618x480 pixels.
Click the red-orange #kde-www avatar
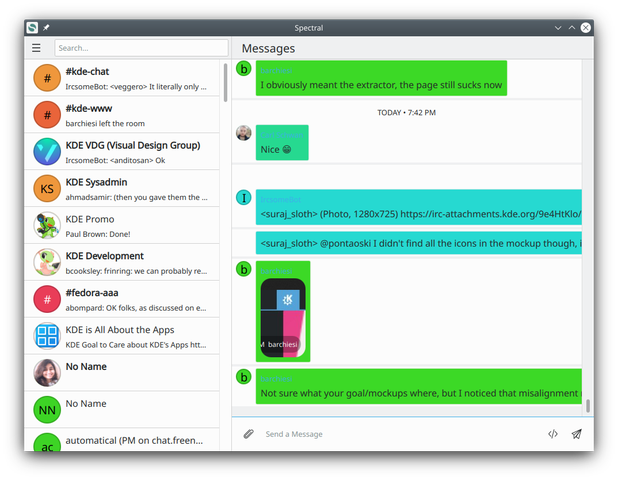[x=47, y=115]
